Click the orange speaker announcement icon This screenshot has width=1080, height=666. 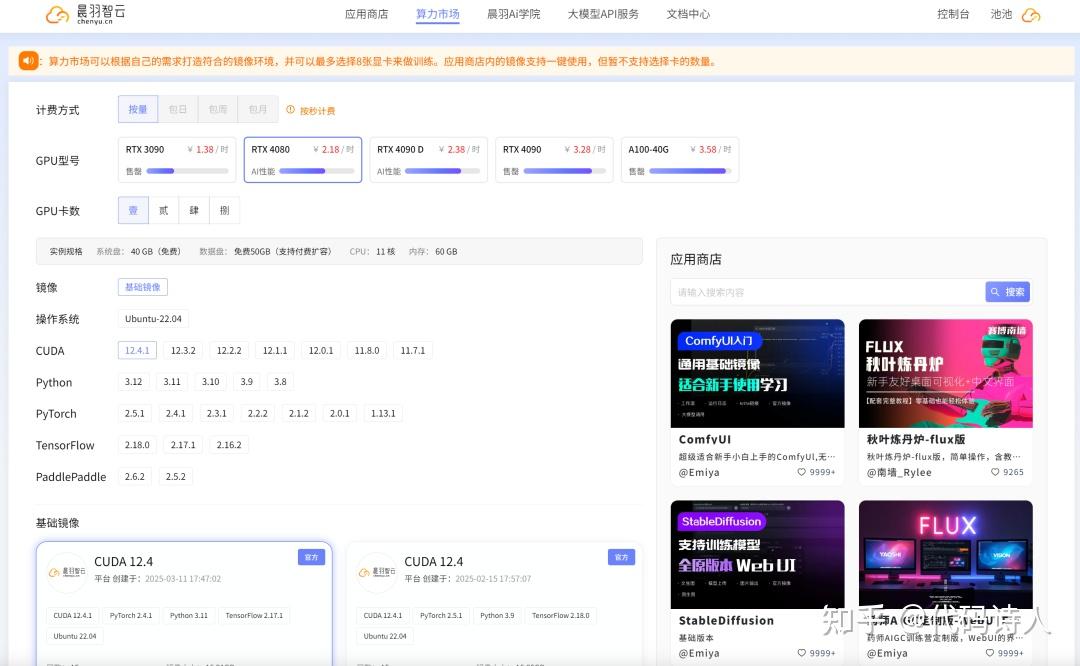(28, 61)
